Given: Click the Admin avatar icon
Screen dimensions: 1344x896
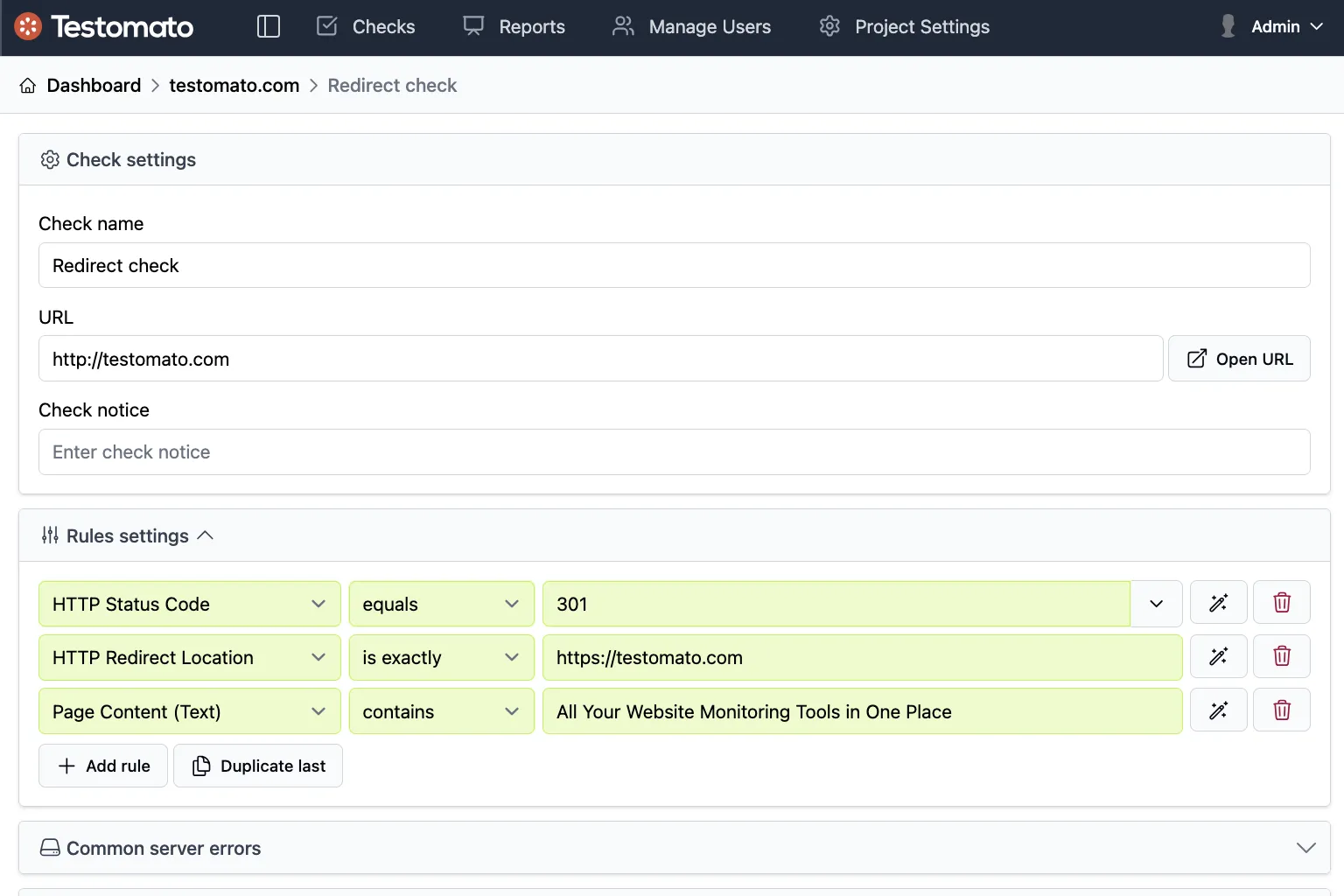Looking at the screenshot, I should 1227,26.
